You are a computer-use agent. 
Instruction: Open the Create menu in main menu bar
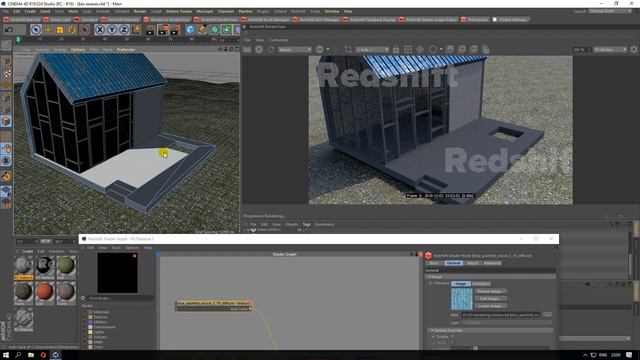click(x=30, y=11)
